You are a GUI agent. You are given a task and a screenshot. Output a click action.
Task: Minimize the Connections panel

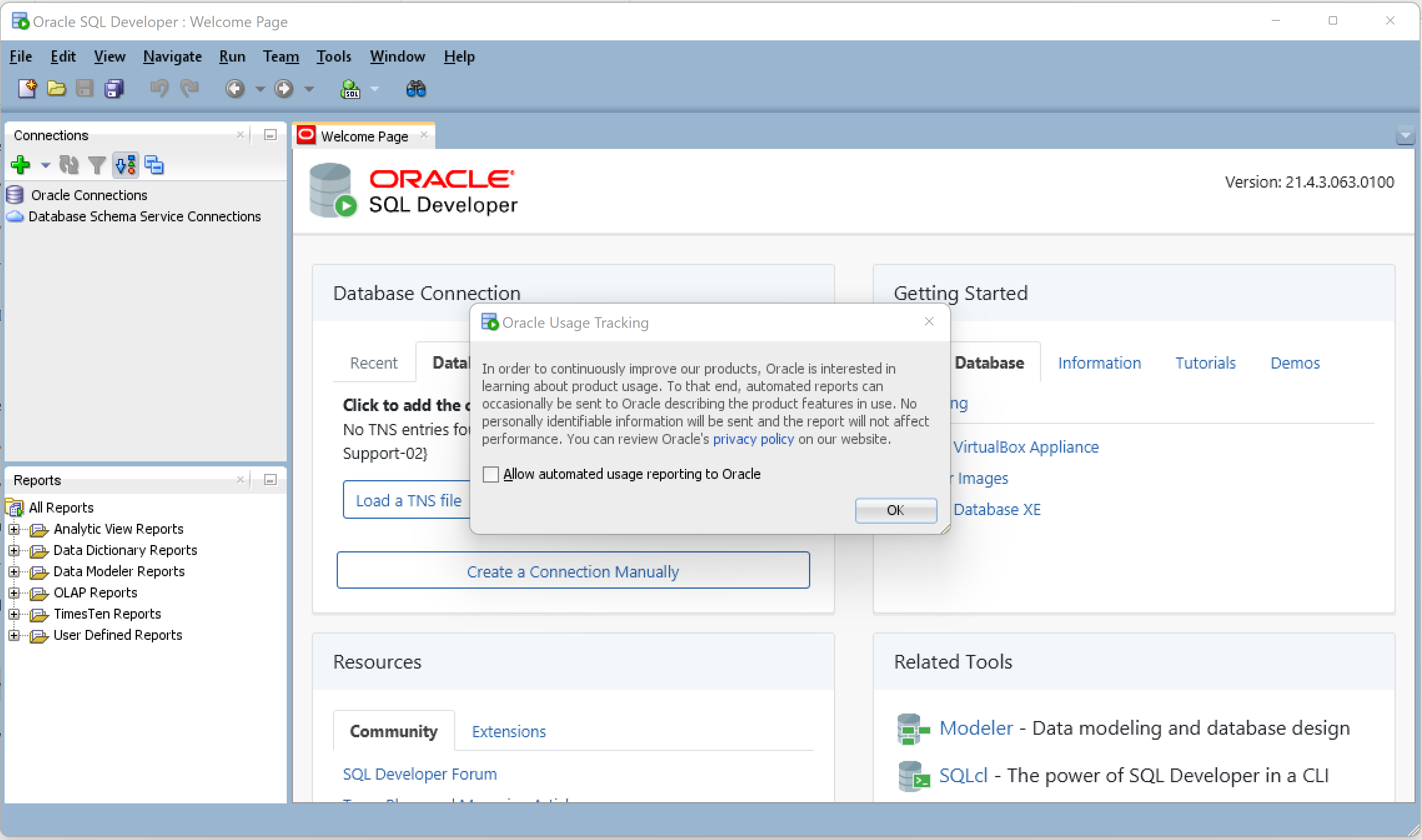271,135
